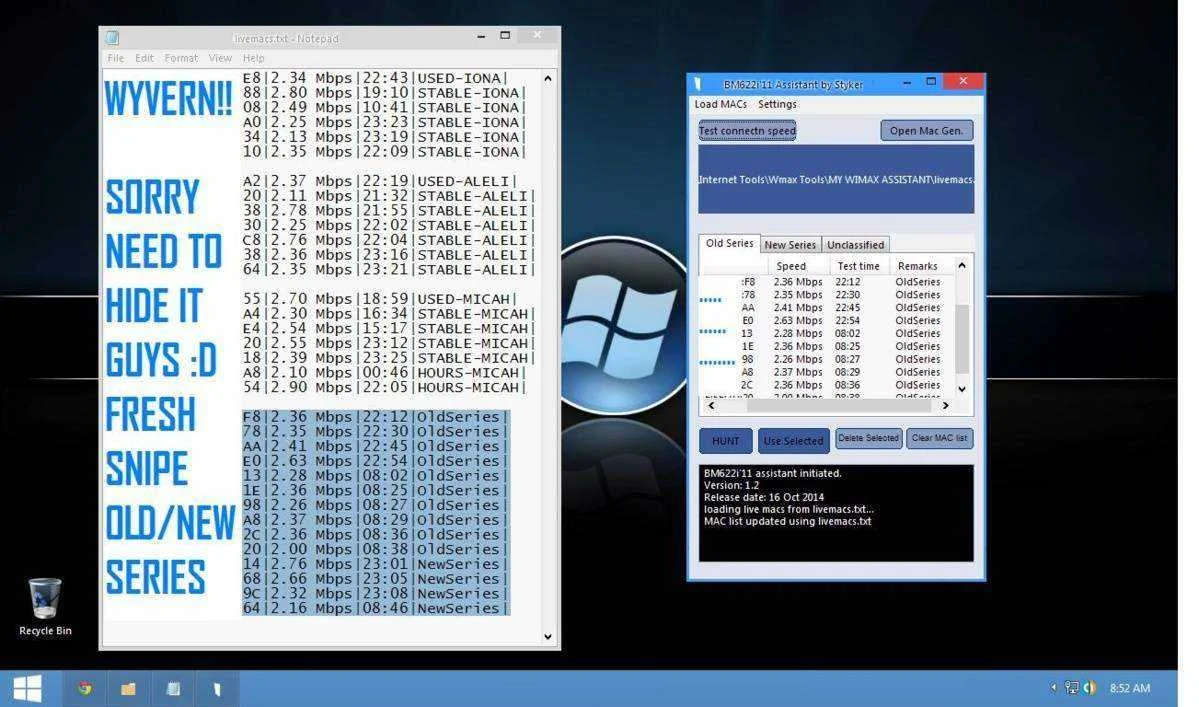This screenshot has height=707, width=1199.
Task: Click Open Mac Gen. button
Action: [x=926, y=131]
